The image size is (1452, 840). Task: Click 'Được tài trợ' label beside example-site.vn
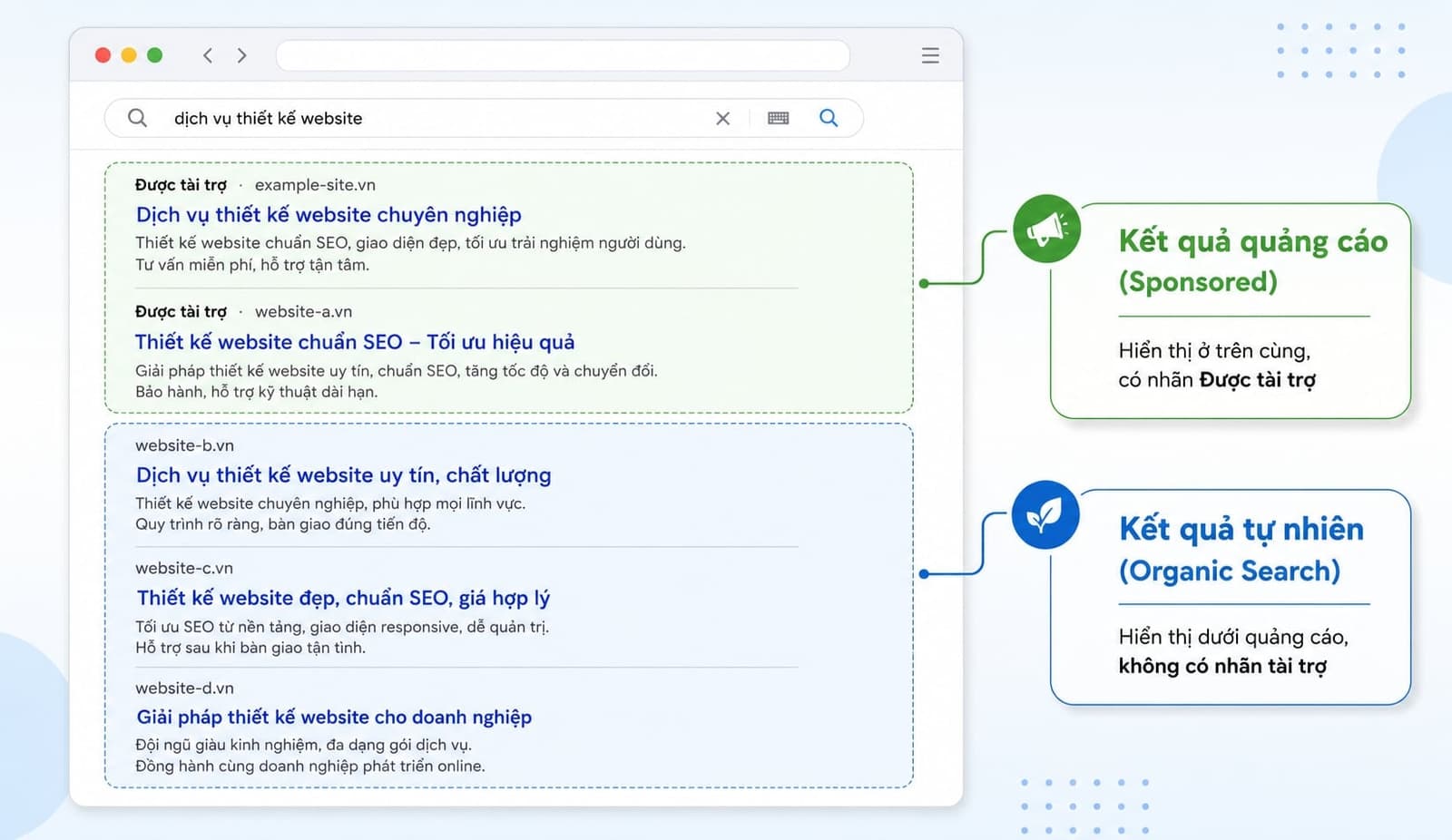tap(181, 185)
